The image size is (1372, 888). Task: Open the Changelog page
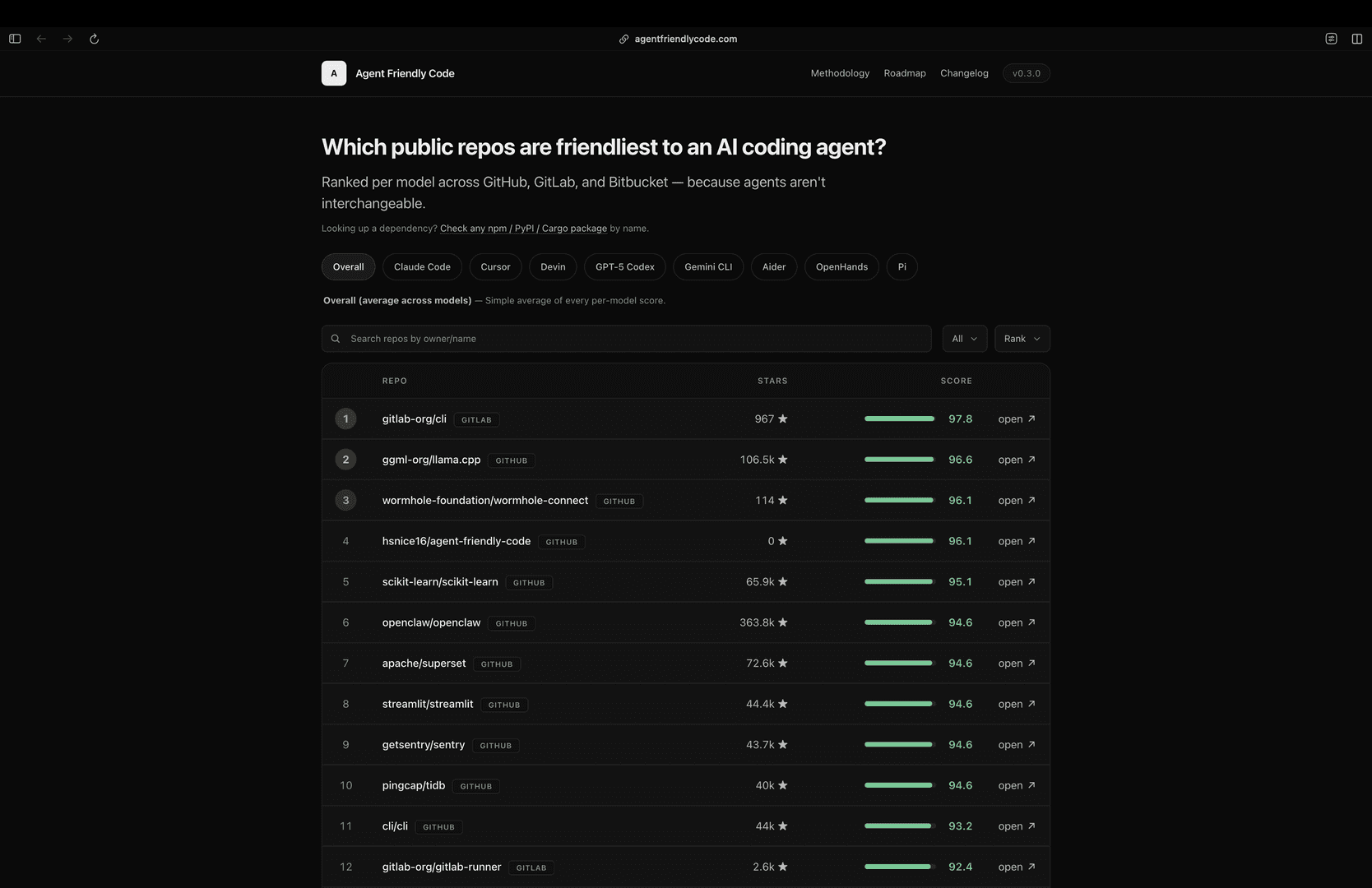click(964, 73)
